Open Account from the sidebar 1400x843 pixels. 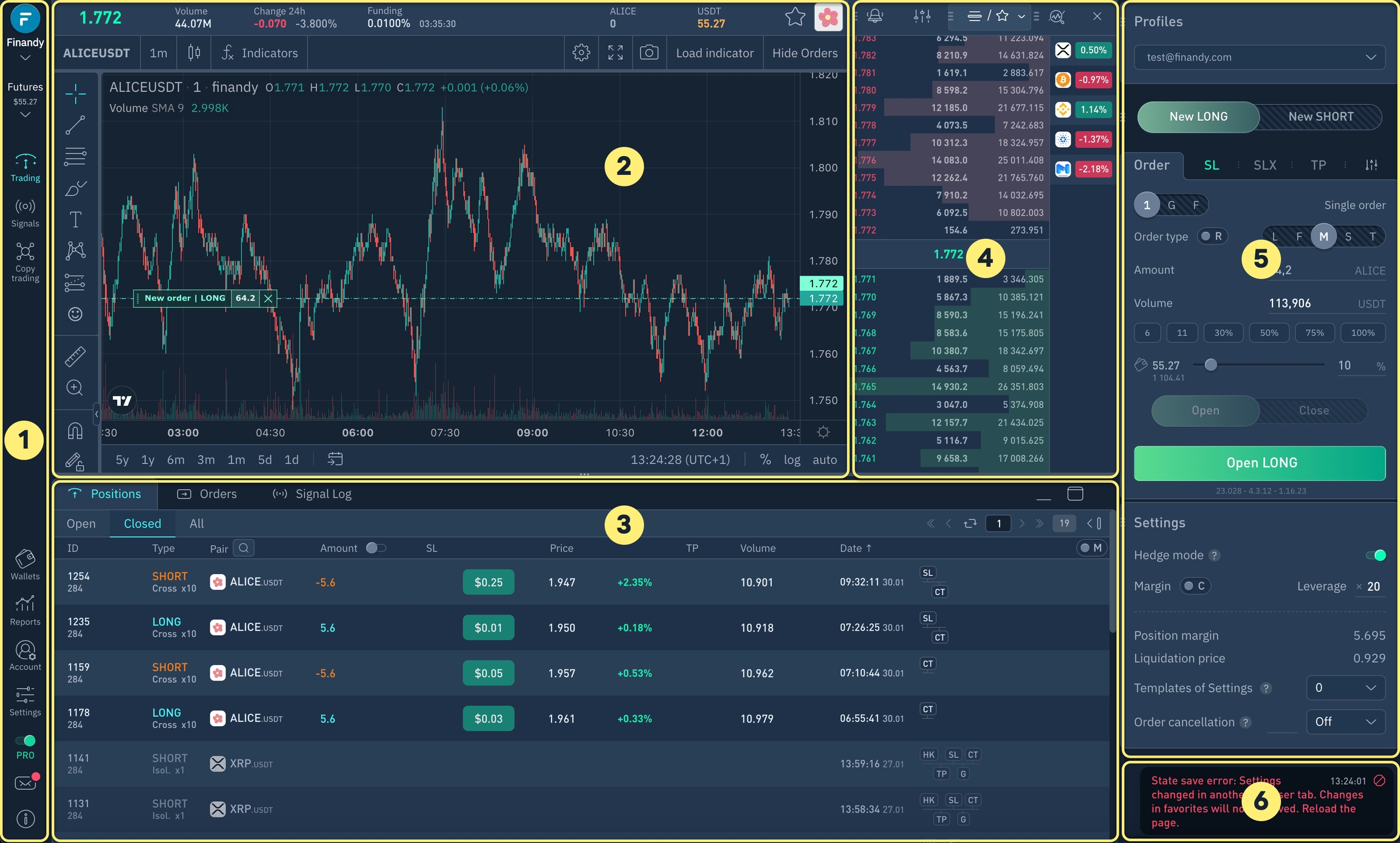coord(25,656)
